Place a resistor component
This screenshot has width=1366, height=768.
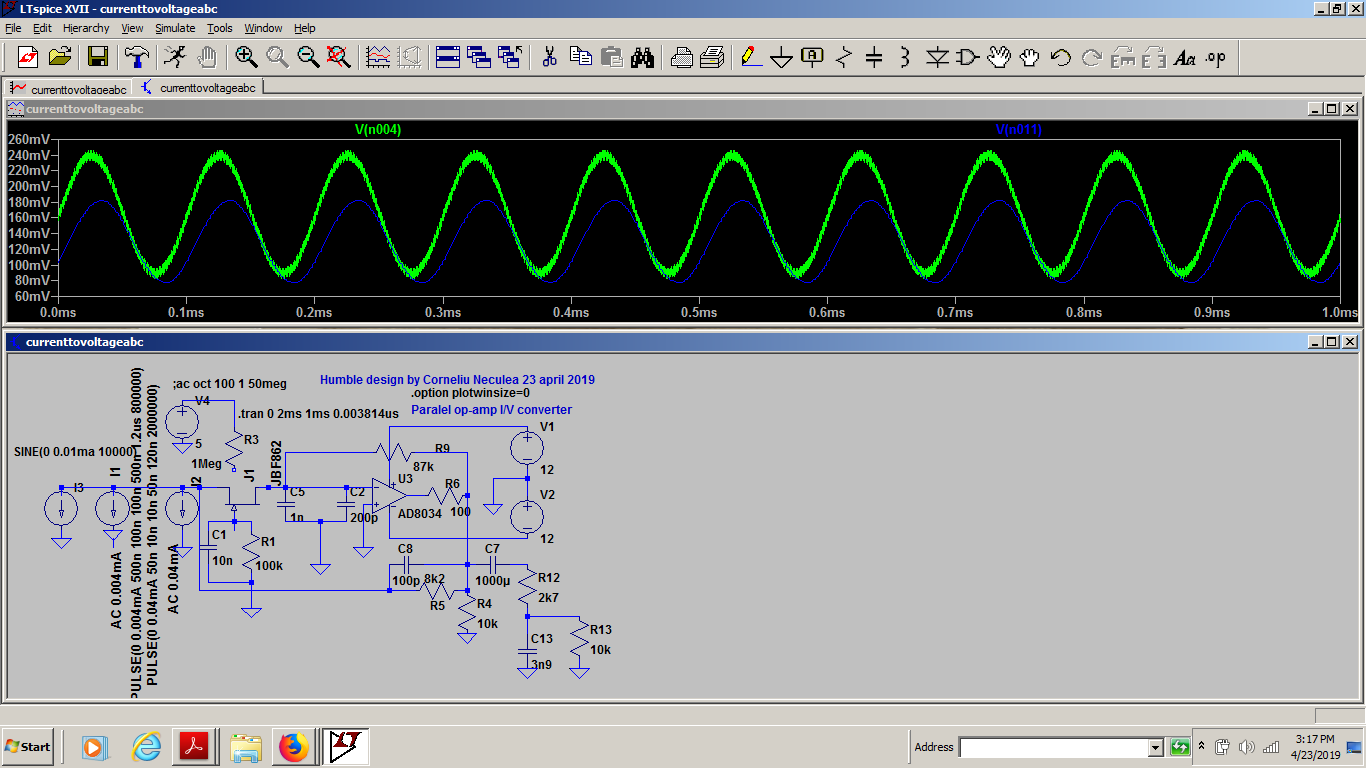click(844, 57)
